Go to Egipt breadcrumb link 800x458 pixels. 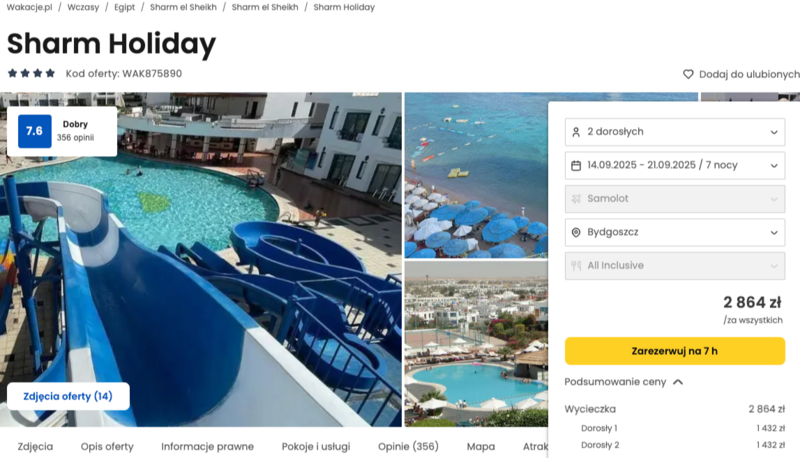point(124,7)
